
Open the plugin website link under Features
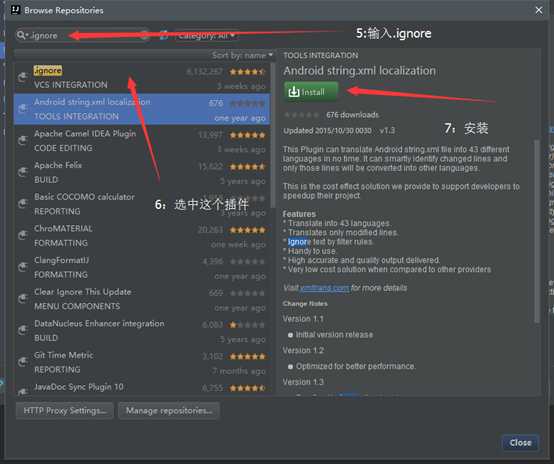[x=324, y=288]
